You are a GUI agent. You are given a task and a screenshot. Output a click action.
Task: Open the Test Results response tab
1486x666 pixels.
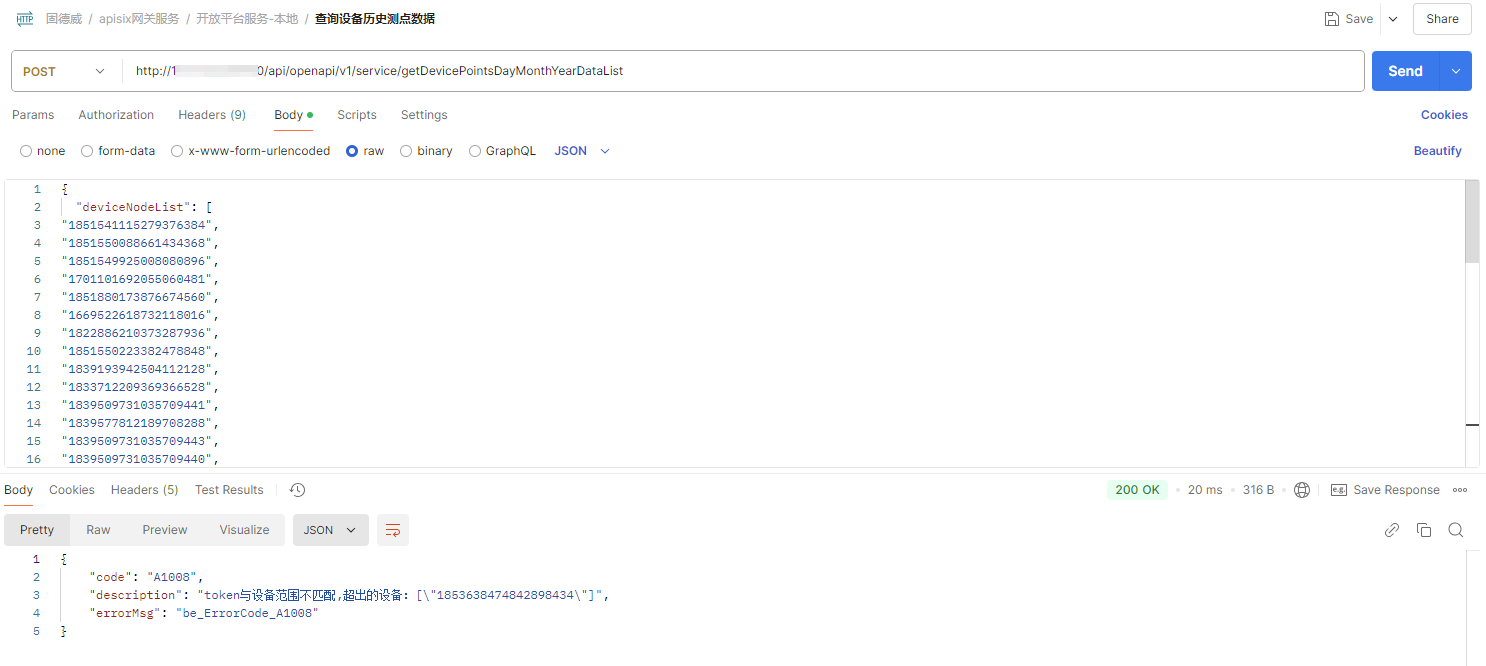[229, 490]
